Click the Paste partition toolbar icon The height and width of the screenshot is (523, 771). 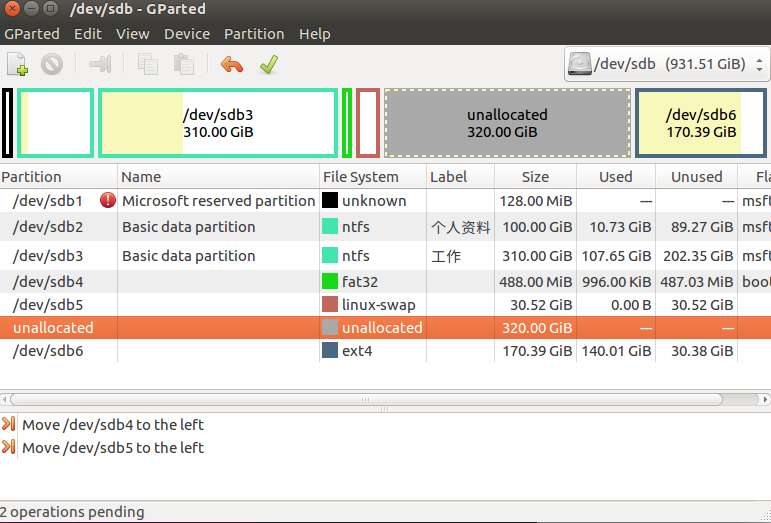(183, 64)
